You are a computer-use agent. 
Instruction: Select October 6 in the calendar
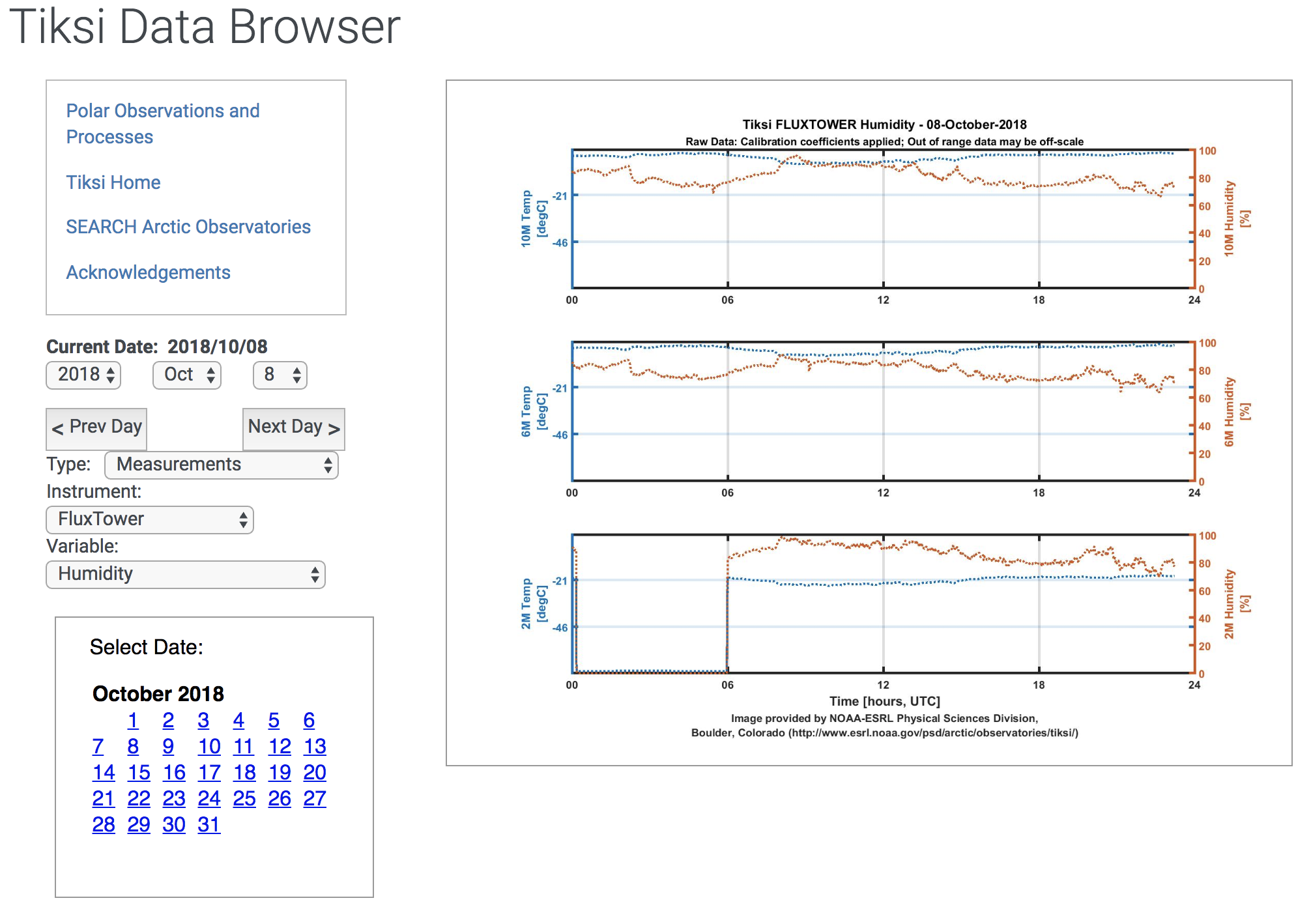pos(309,721)
